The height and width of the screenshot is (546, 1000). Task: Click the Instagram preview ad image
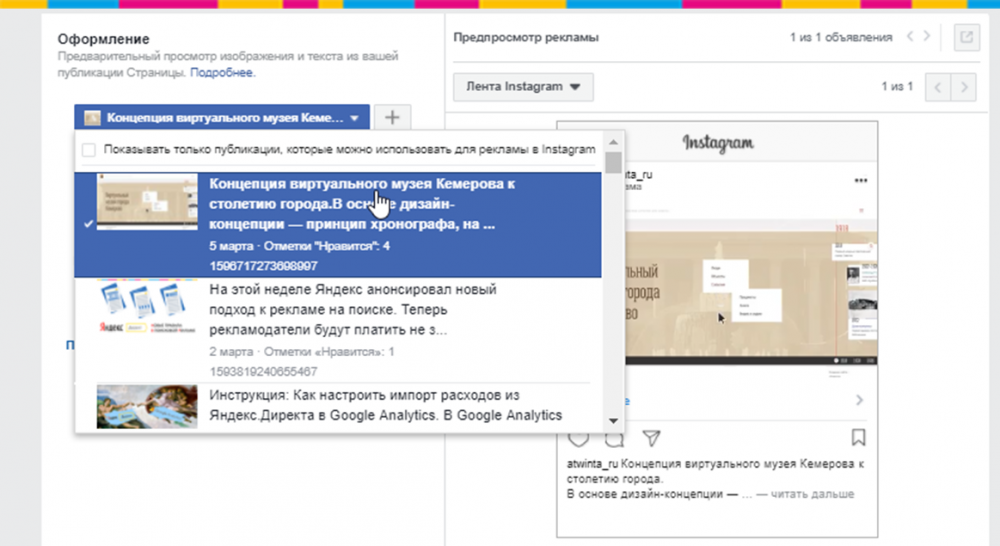[751, 292]
